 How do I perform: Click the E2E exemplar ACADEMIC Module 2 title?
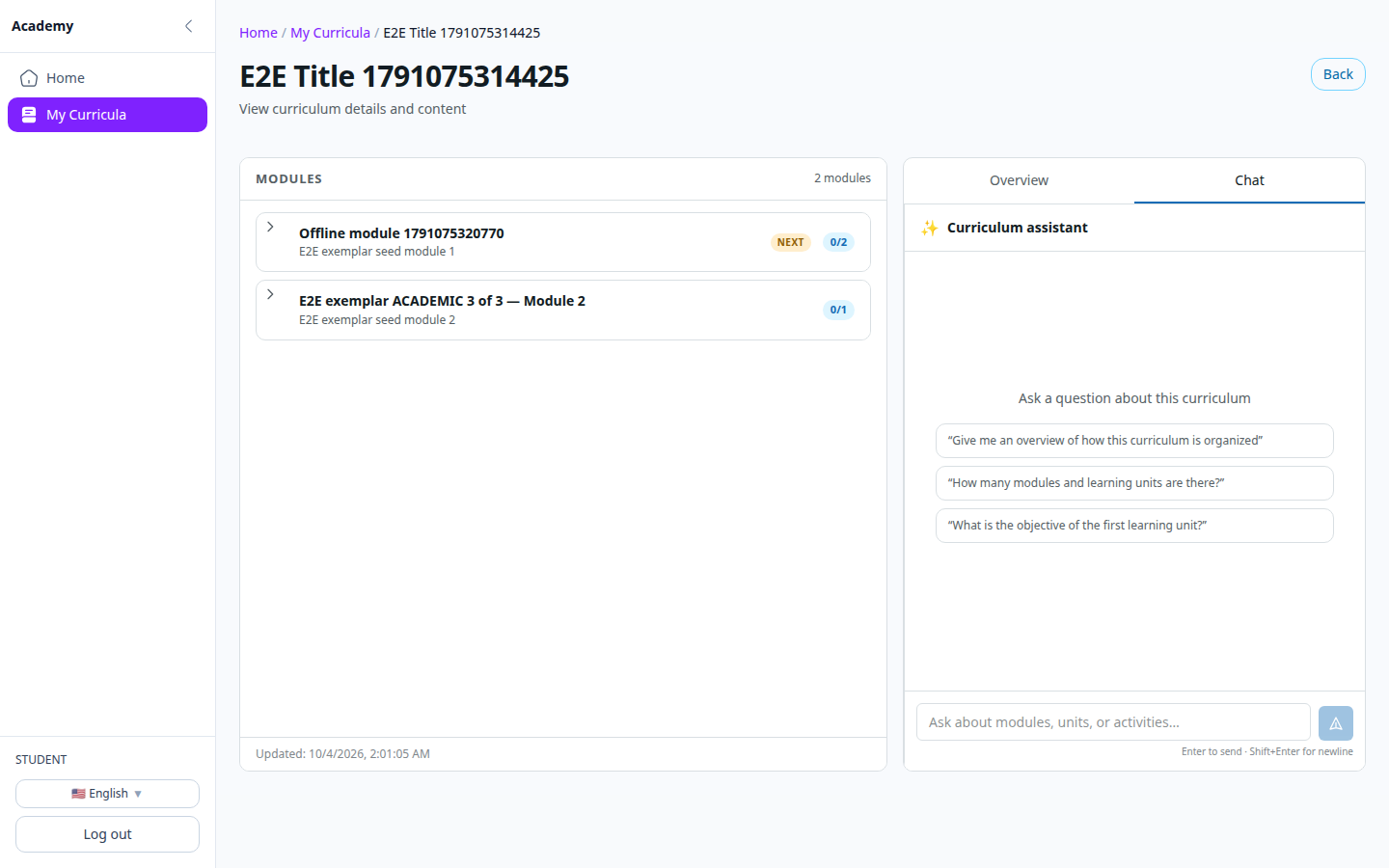(442, 301)
